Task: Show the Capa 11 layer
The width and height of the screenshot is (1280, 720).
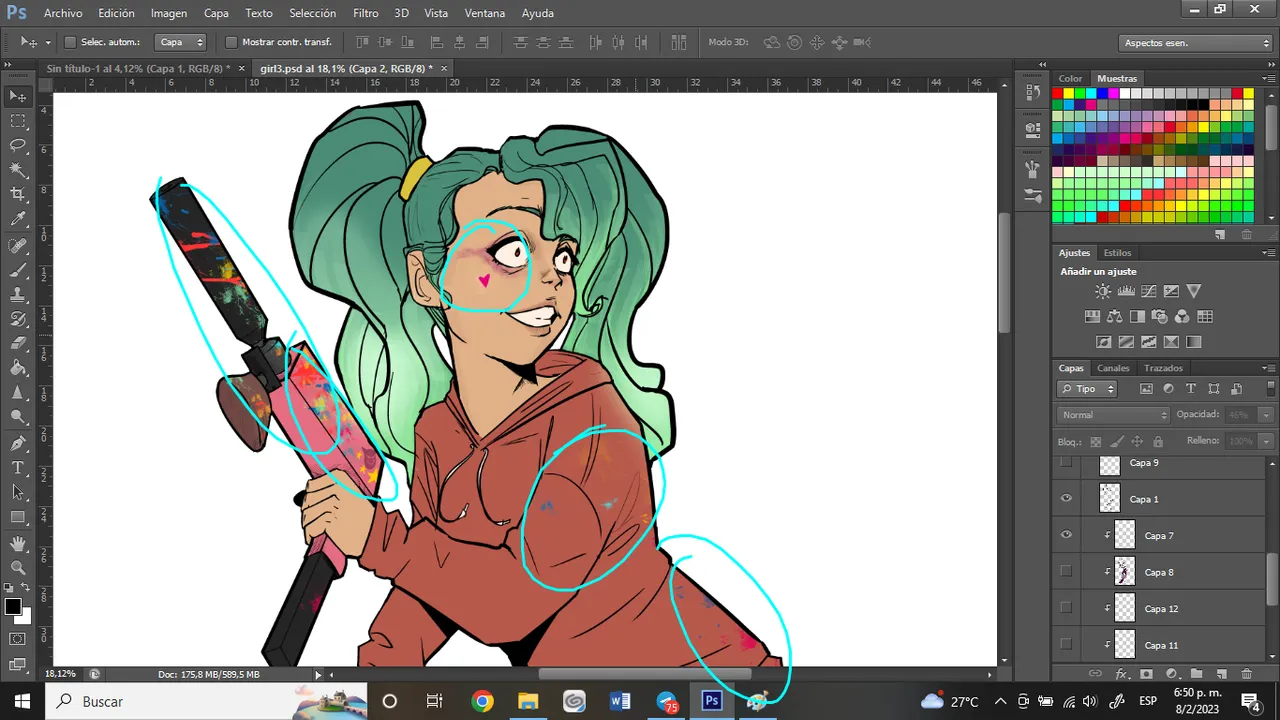Action: point(1066,644)
